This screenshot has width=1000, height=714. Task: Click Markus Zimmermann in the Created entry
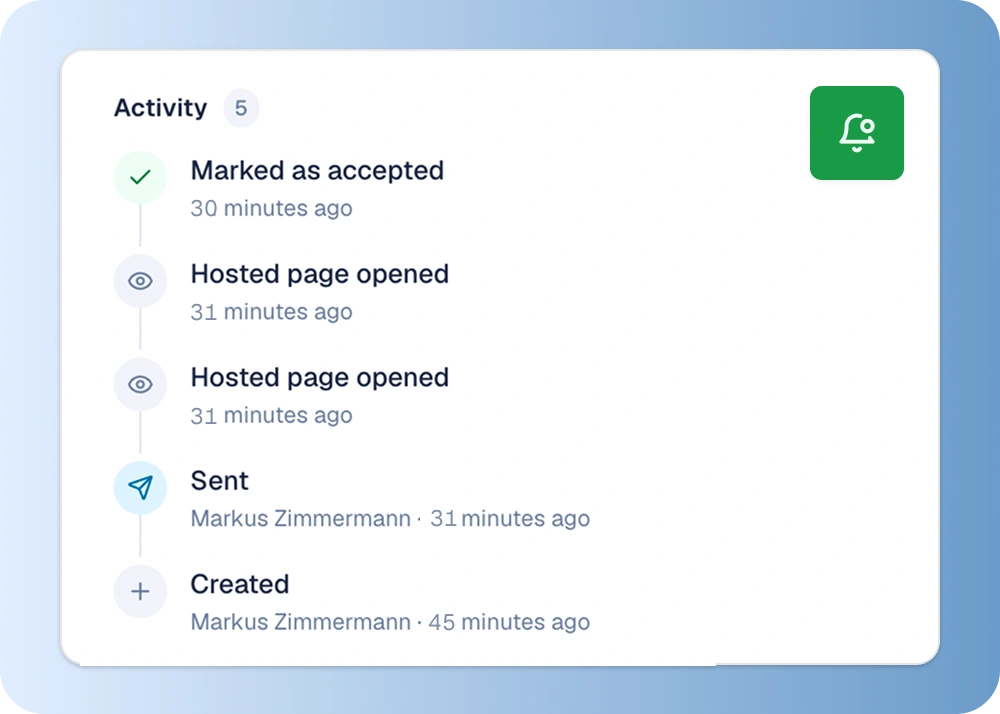(300, 622)
